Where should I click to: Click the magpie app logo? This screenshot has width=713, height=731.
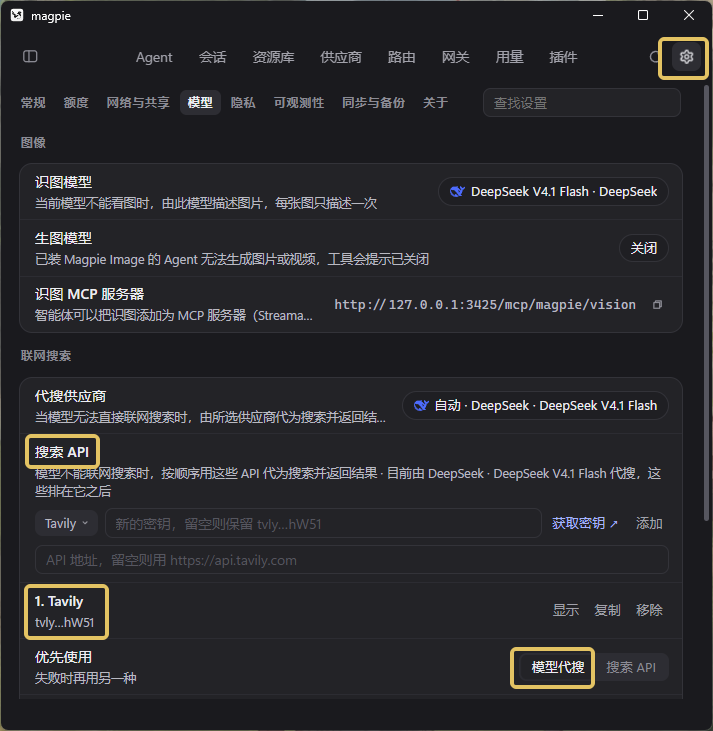[17, 15]
